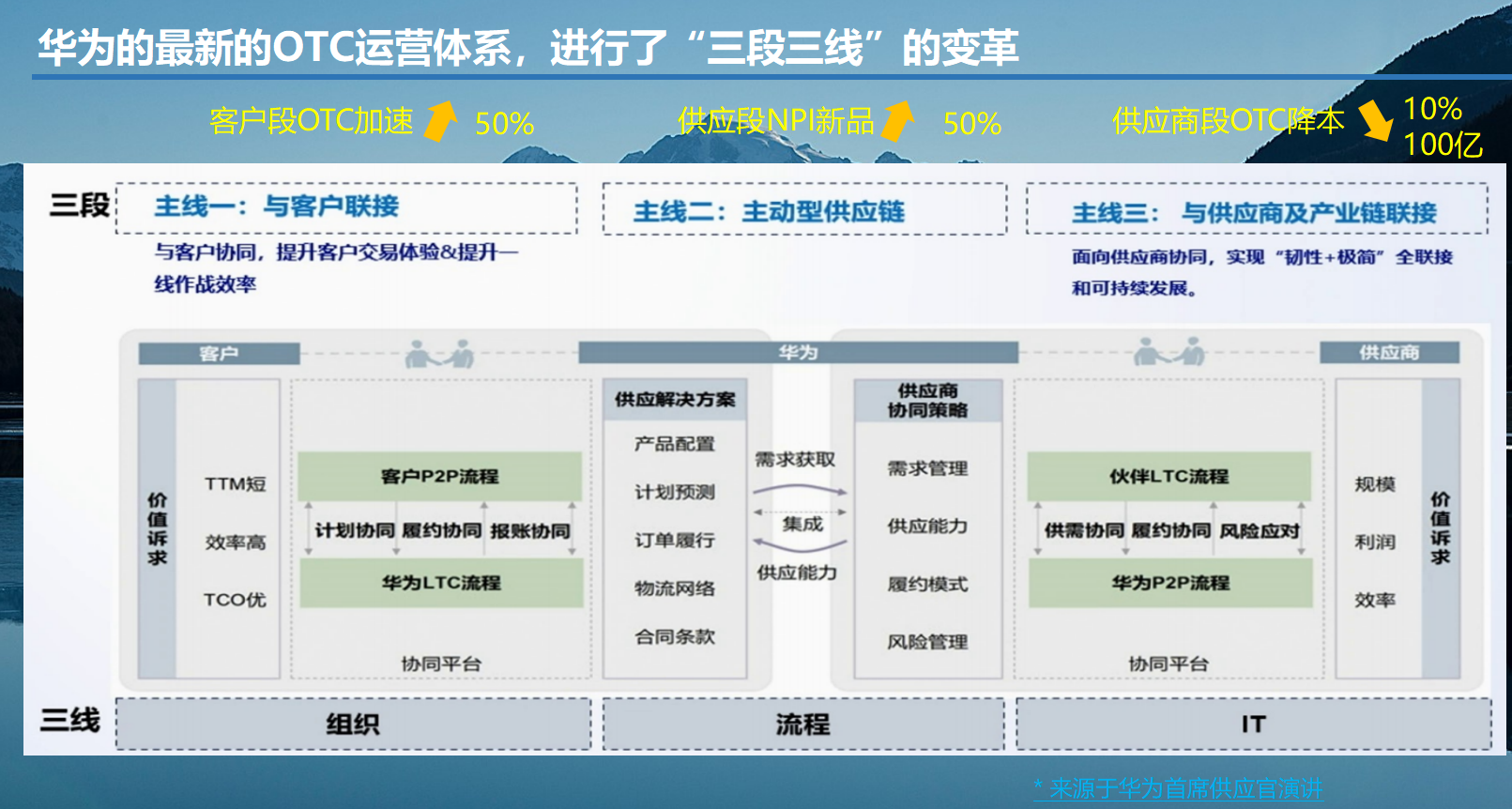
Task: Select the 规模 item
Action: [1375, 484]
